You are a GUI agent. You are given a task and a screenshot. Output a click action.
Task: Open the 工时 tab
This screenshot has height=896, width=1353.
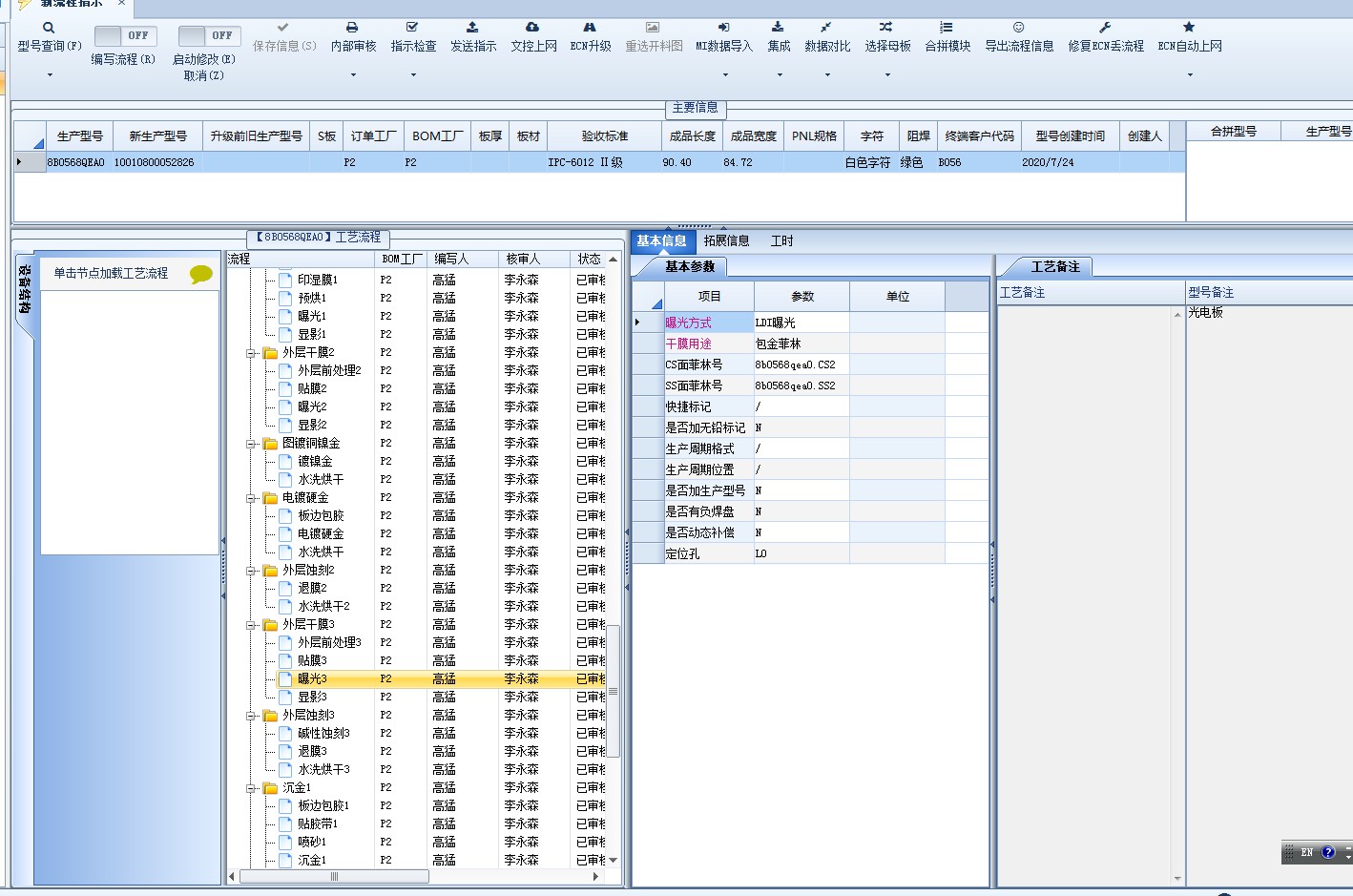coord(781,240)
